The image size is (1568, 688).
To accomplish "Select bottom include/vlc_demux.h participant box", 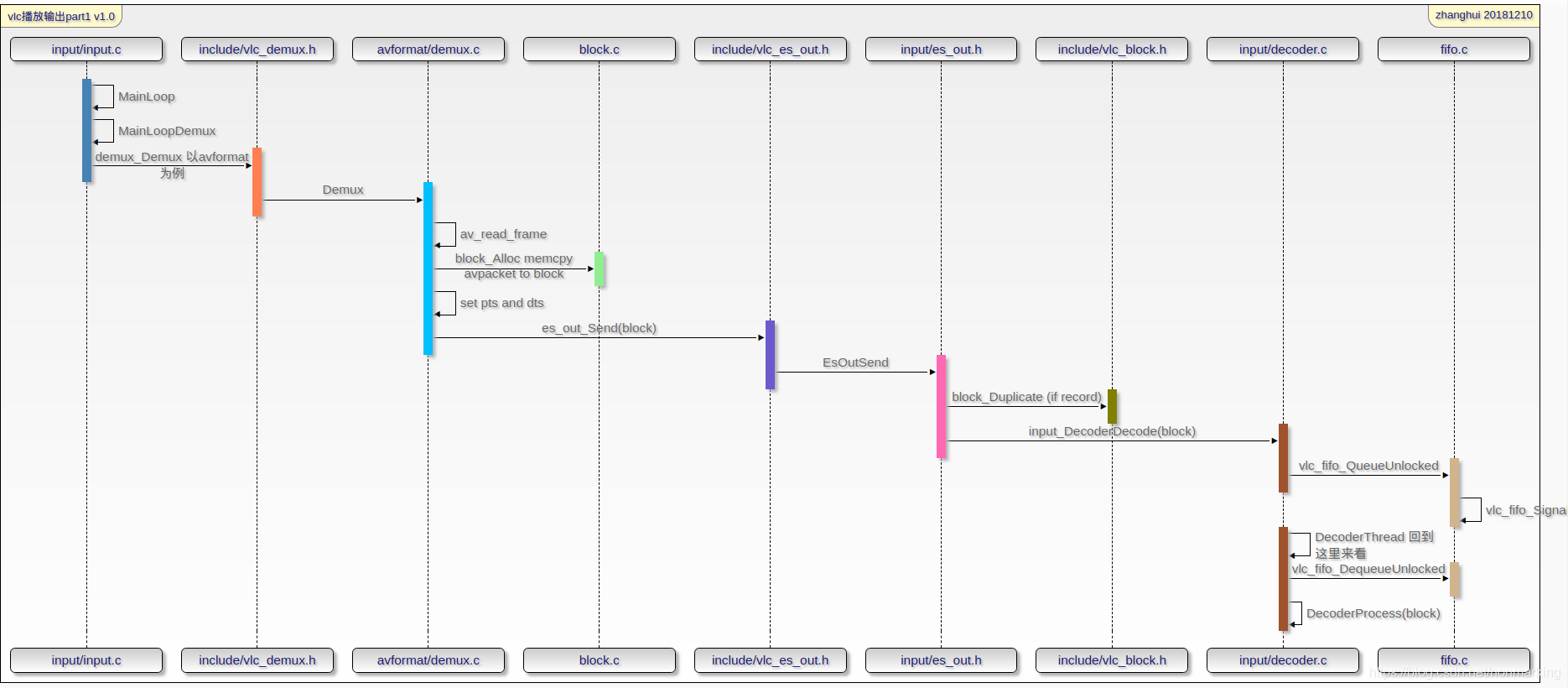I will tap(257, 660).
